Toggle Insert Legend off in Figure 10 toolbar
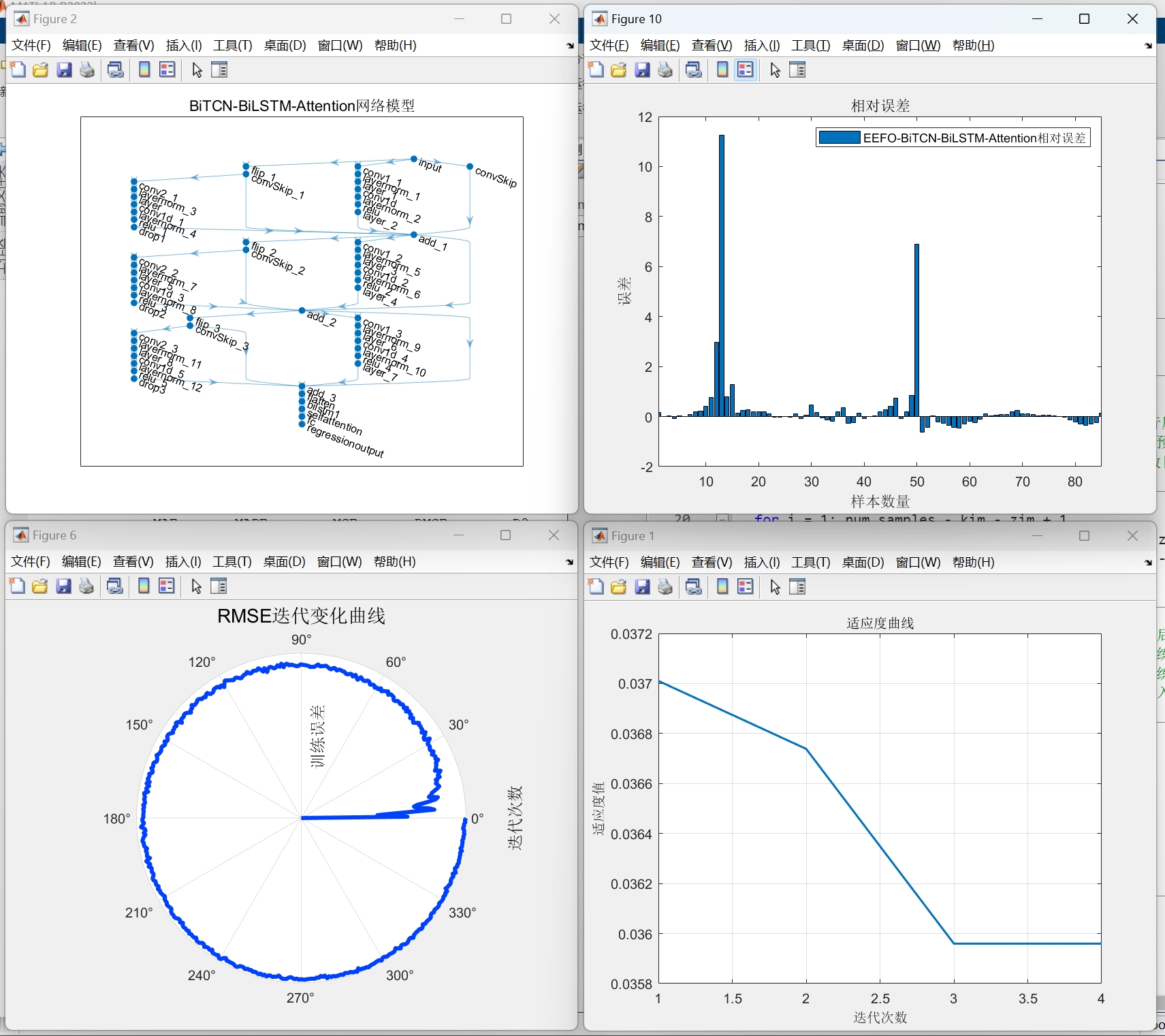 [746, 69]
